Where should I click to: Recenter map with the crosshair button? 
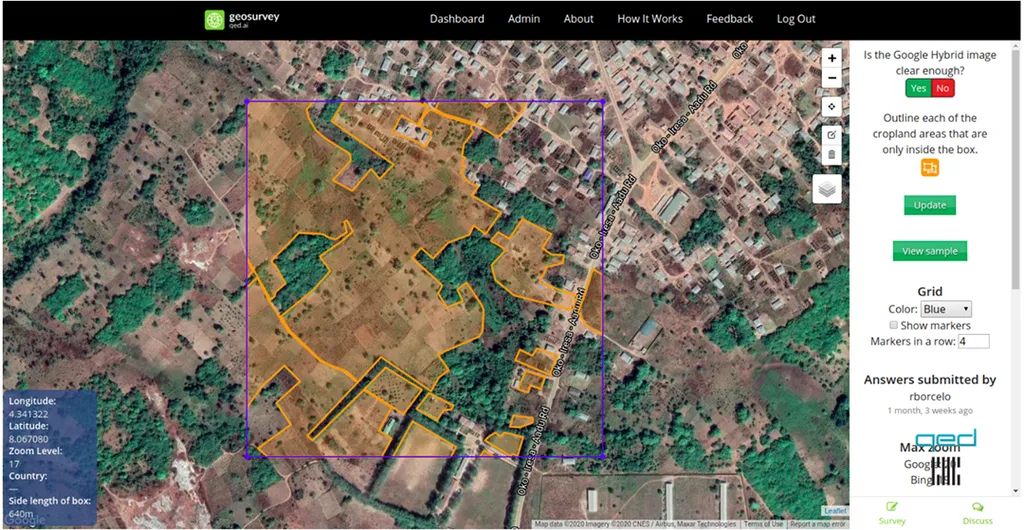tap(831, 106)
